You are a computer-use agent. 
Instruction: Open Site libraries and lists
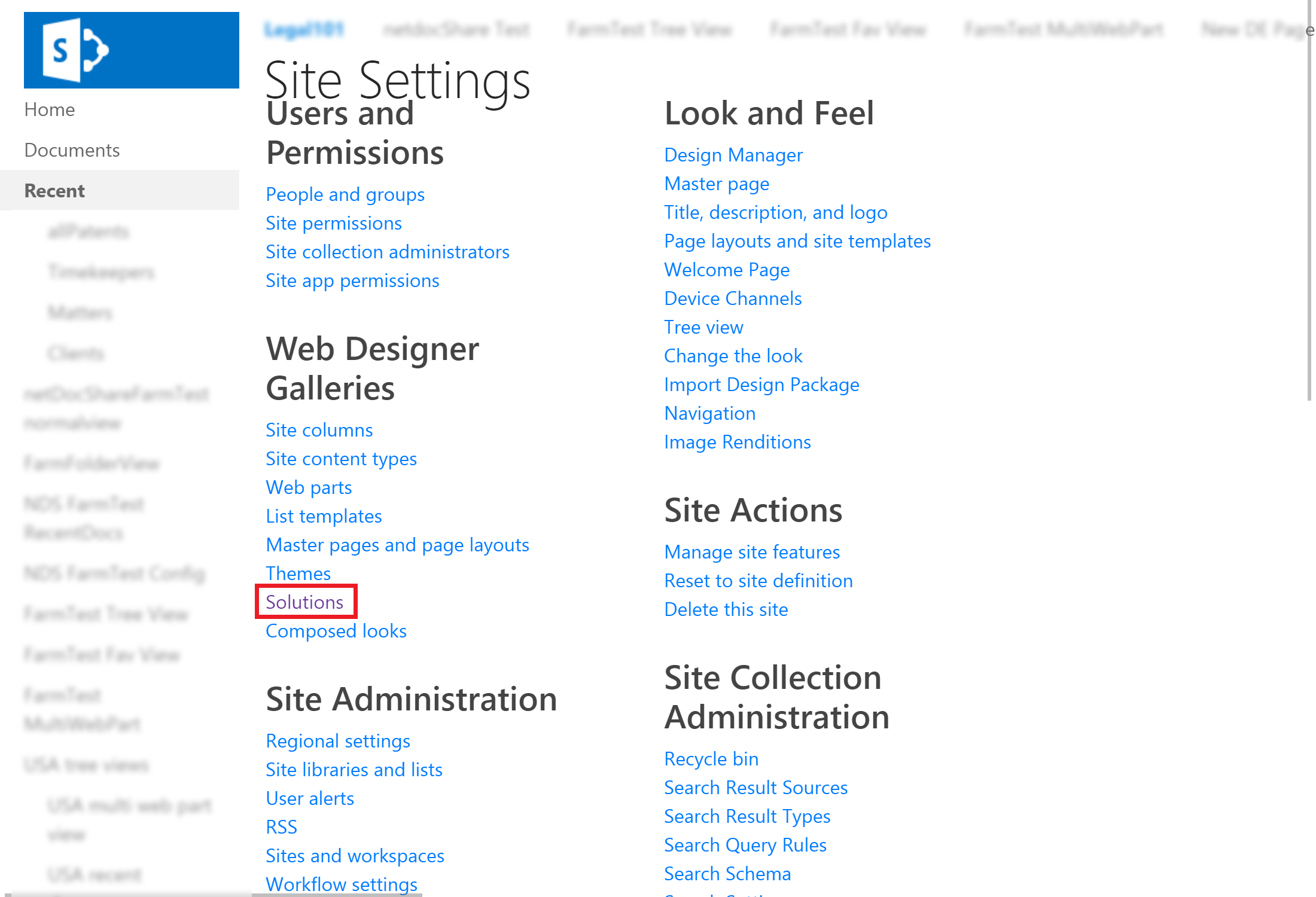[354, 770]
